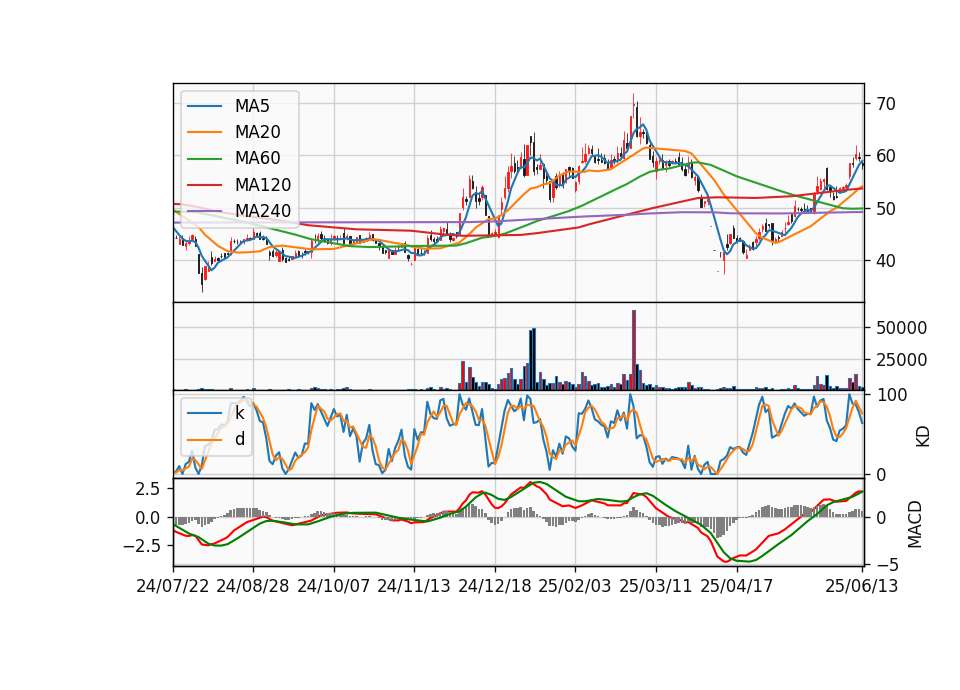Click the red MA120 legend line
Screen dimensions: 960x690
click(x=204, y=185)
